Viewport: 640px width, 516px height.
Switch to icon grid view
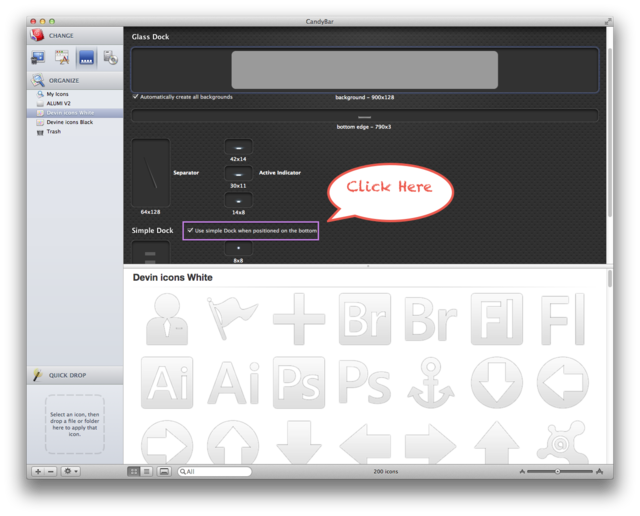coord(133,472)
